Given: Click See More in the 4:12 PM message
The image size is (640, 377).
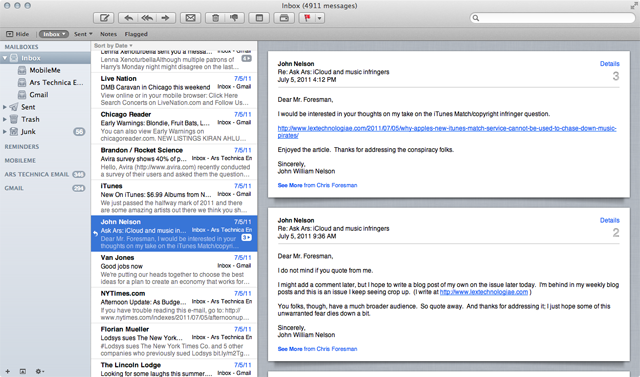Looking at the screenshot, I should click(x=290, y=185).
